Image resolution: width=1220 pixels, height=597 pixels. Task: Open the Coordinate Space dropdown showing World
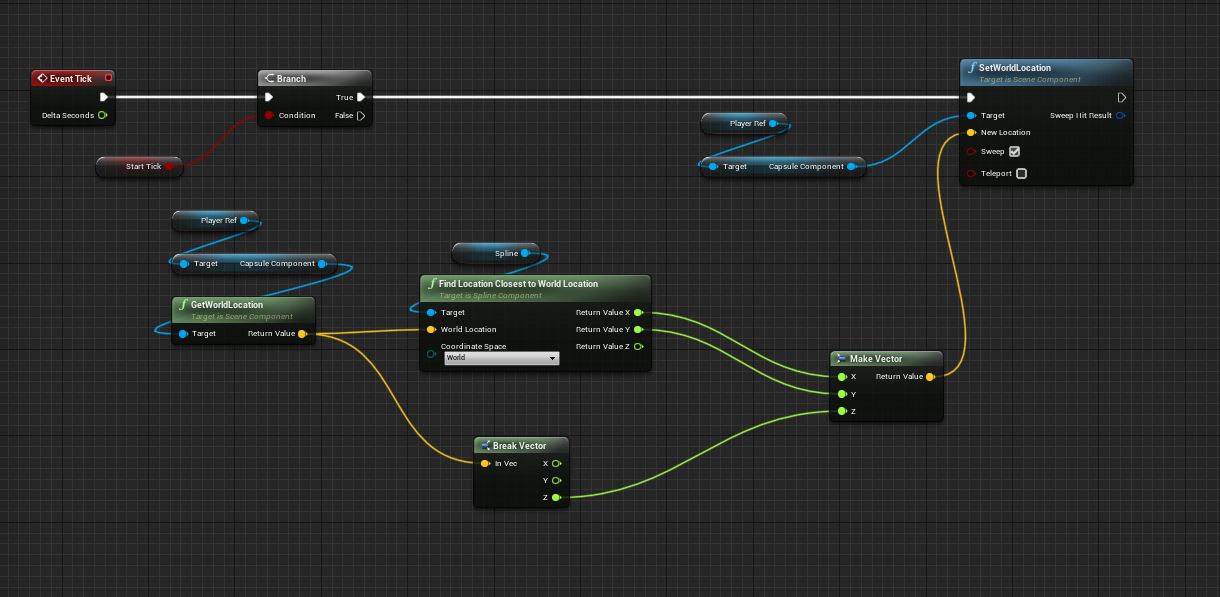(x=501, y=358)
